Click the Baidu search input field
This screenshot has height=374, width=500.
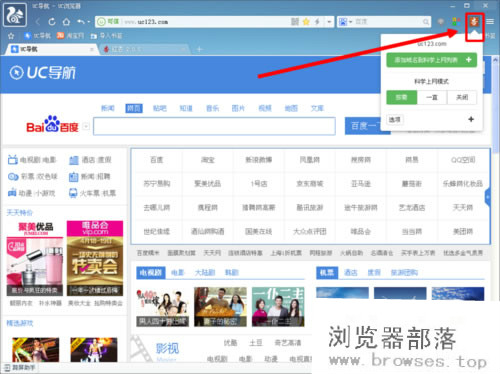214,126
